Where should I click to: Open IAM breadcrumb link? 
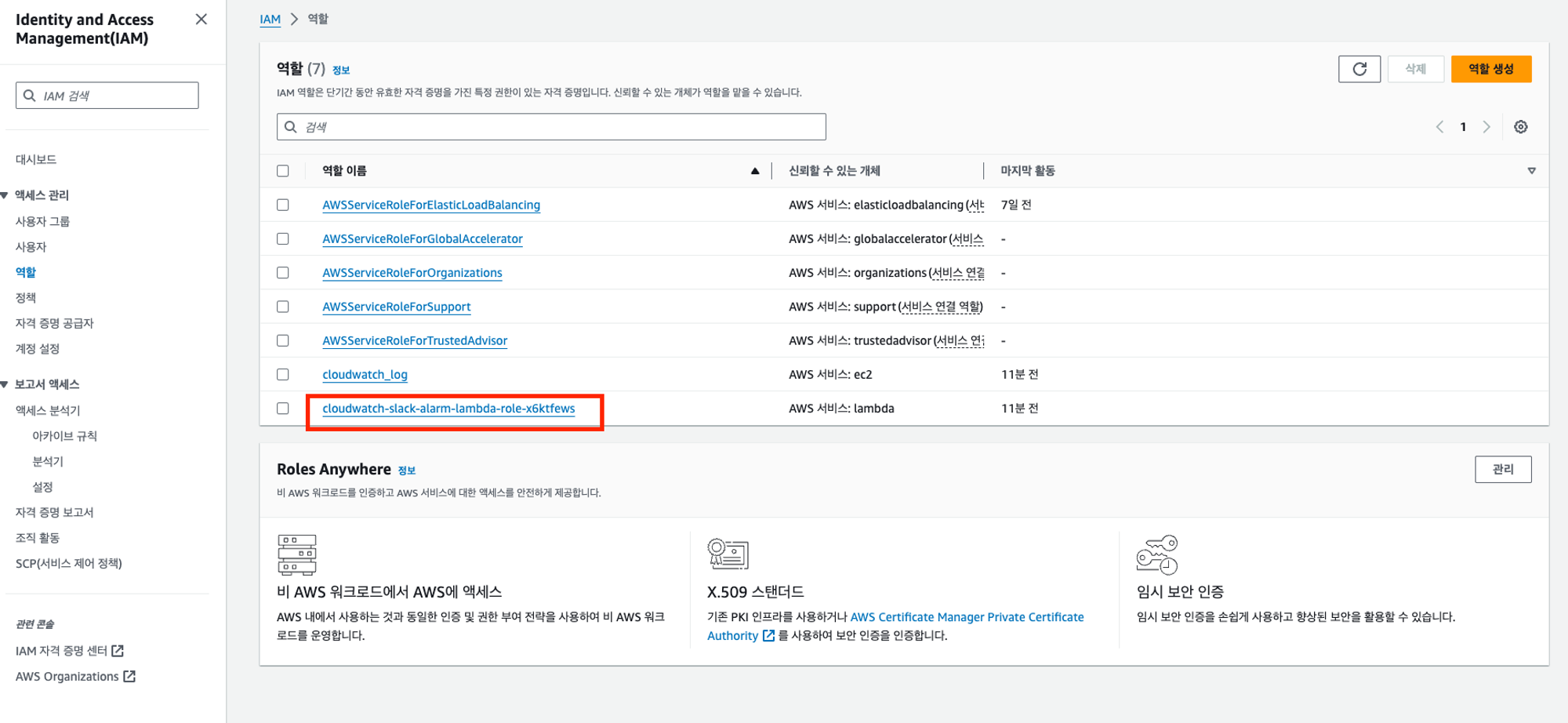(x=270, y=19)
